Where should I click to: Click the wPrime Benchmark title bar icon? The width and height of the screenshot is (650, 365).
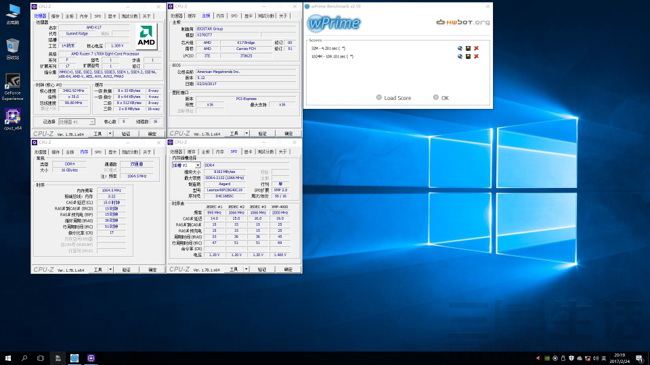[307, 7]
